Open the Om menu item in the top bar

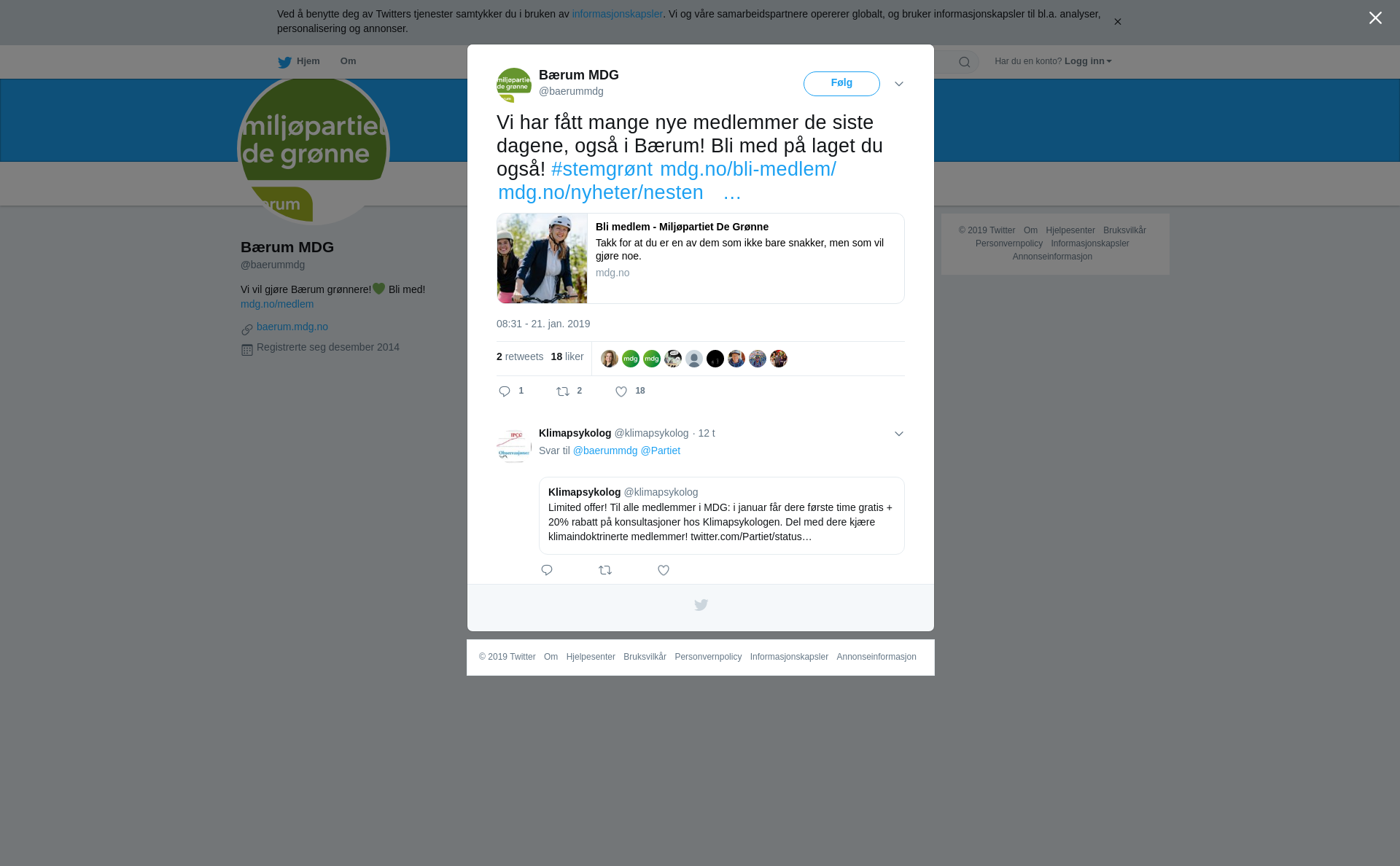(348, 61)
